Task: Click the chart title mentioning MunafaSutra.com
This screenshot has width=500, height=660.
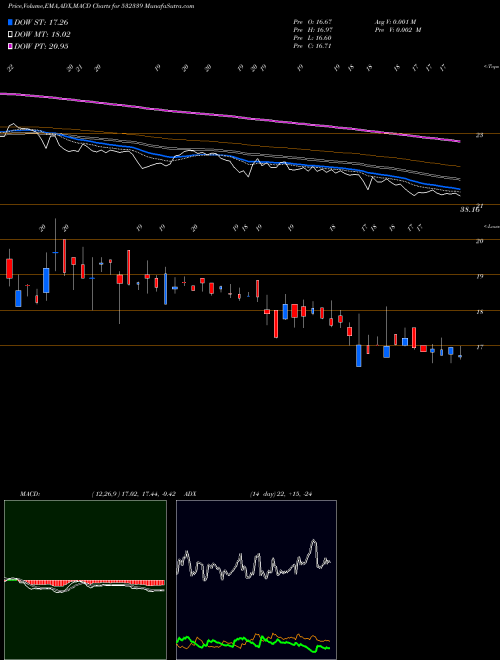Action: click(101, 6)
